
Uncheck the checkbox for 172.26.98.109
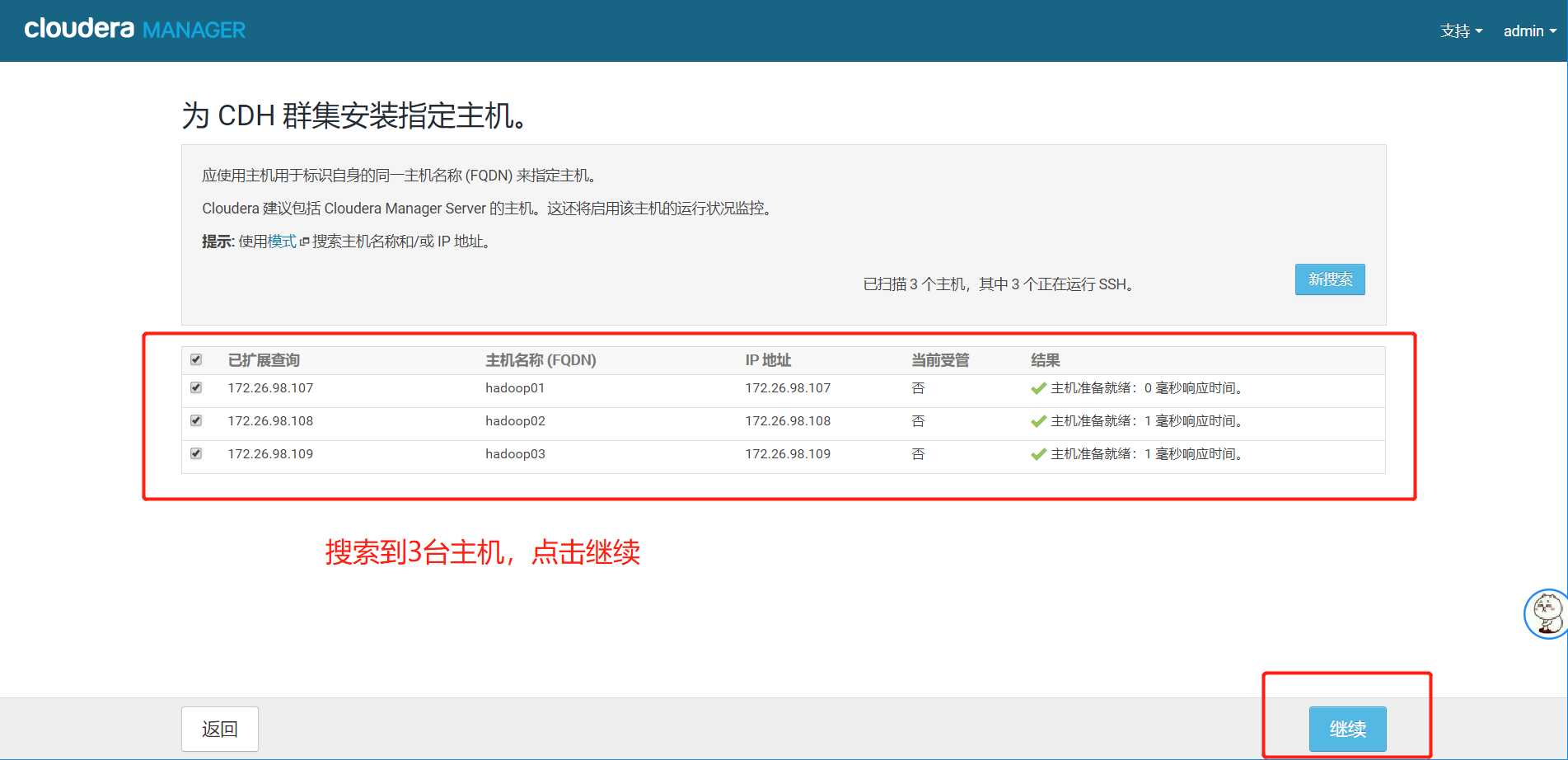click(x=196, y=453)
